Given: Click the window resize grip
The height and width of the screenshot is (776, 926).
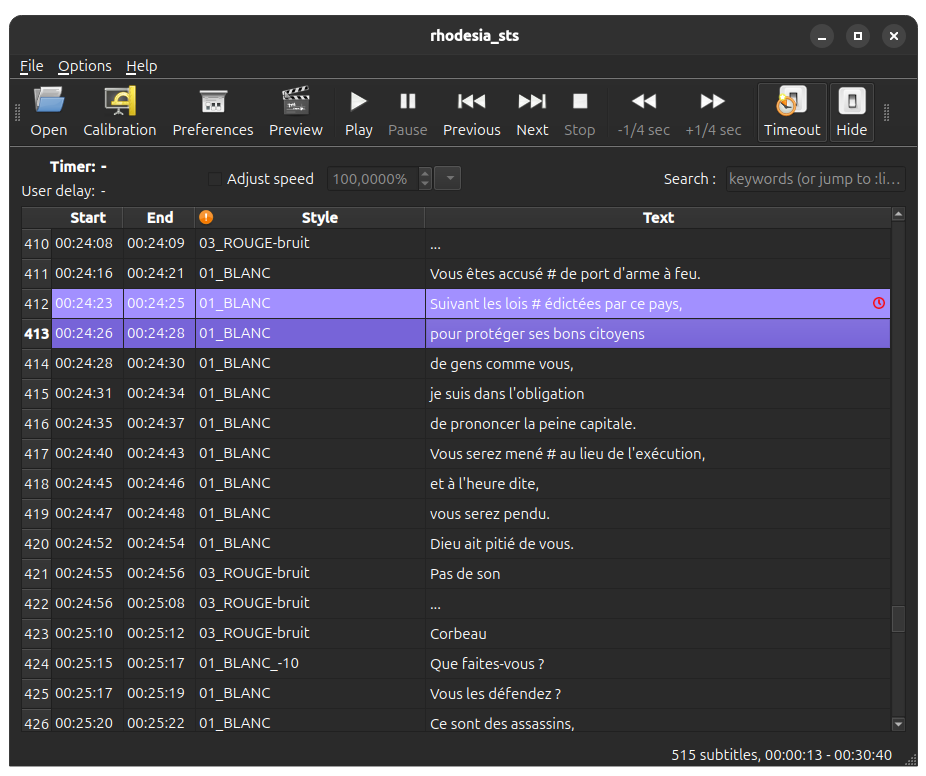Looking at the screenshot, I should click(x=911, y=761).
